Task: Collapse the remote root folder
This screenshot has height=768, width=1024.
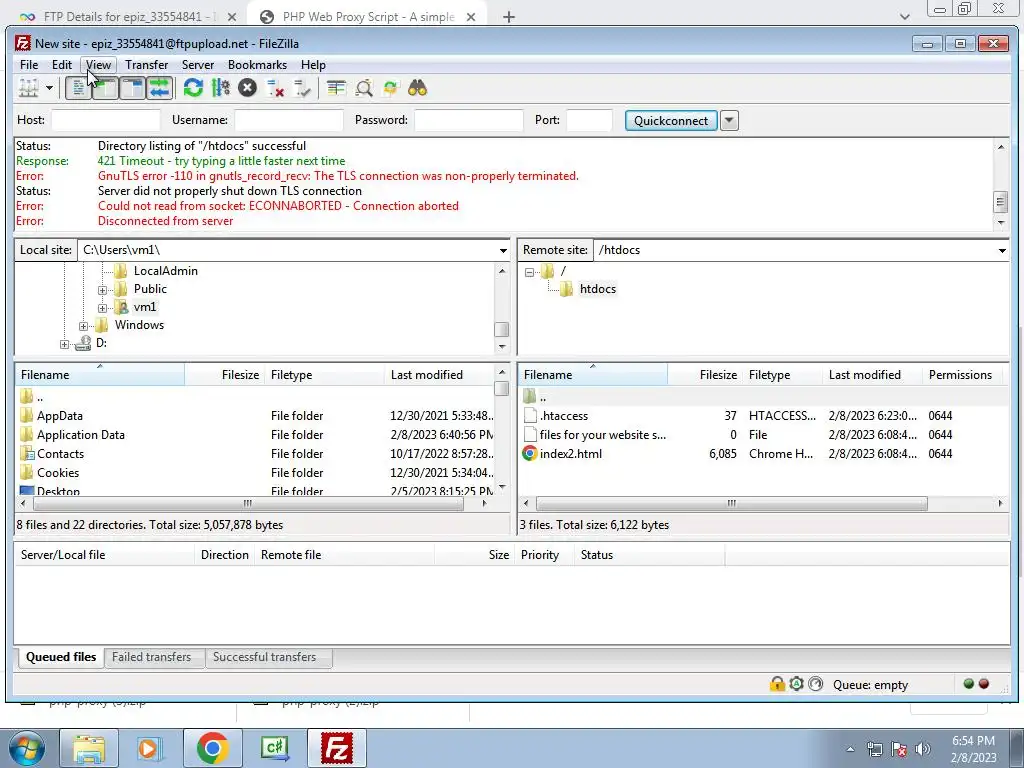Action: (530, 272)
